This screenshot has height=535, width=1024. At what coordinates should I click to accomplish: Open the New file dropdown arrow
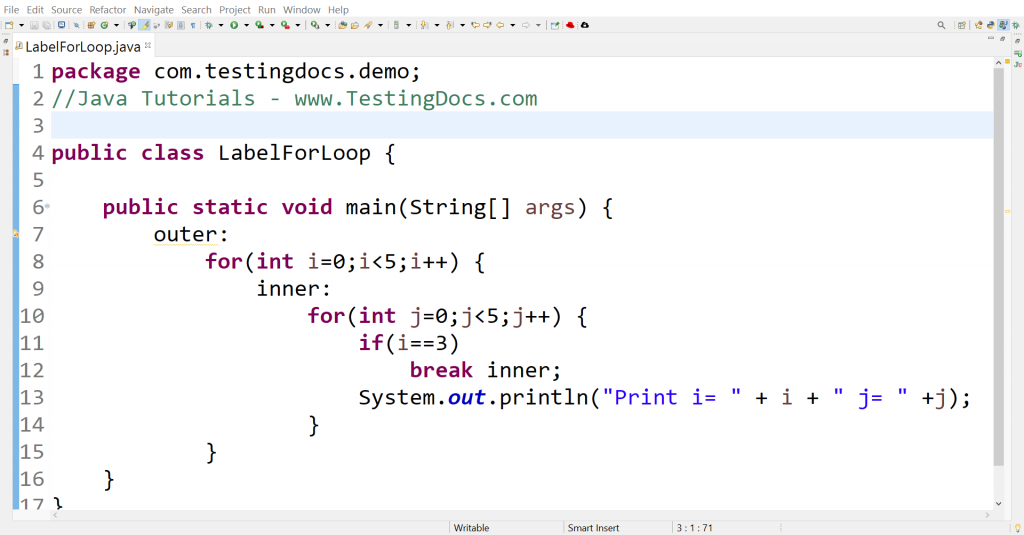[21, 25]
